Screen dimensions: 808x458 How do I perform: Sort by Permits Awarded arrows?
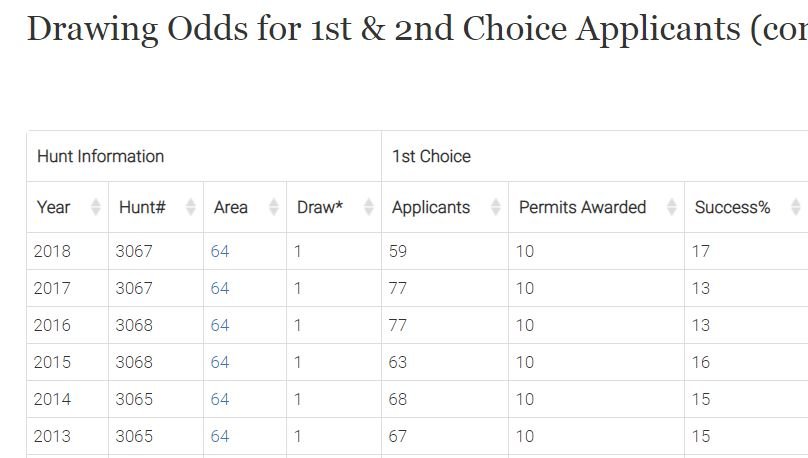[x=672, y=207]
